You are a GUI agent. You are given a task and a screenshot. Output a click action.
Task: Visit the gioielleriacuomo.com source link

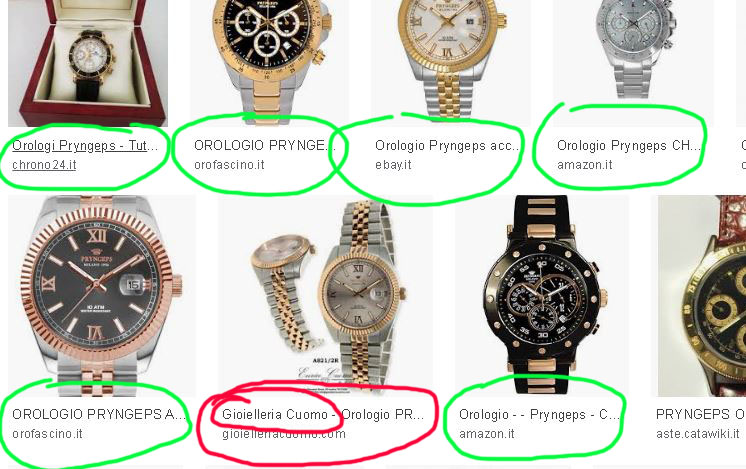click(x=284, y=434)
